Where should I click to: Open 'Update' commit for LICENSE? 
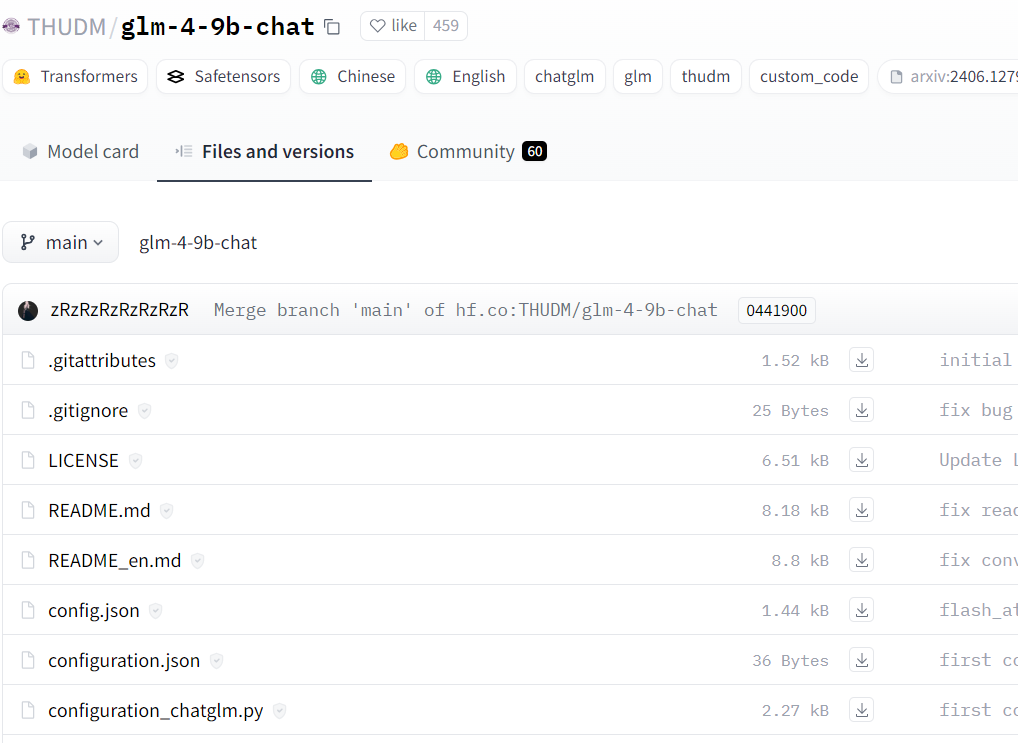[x=978, y=460]
